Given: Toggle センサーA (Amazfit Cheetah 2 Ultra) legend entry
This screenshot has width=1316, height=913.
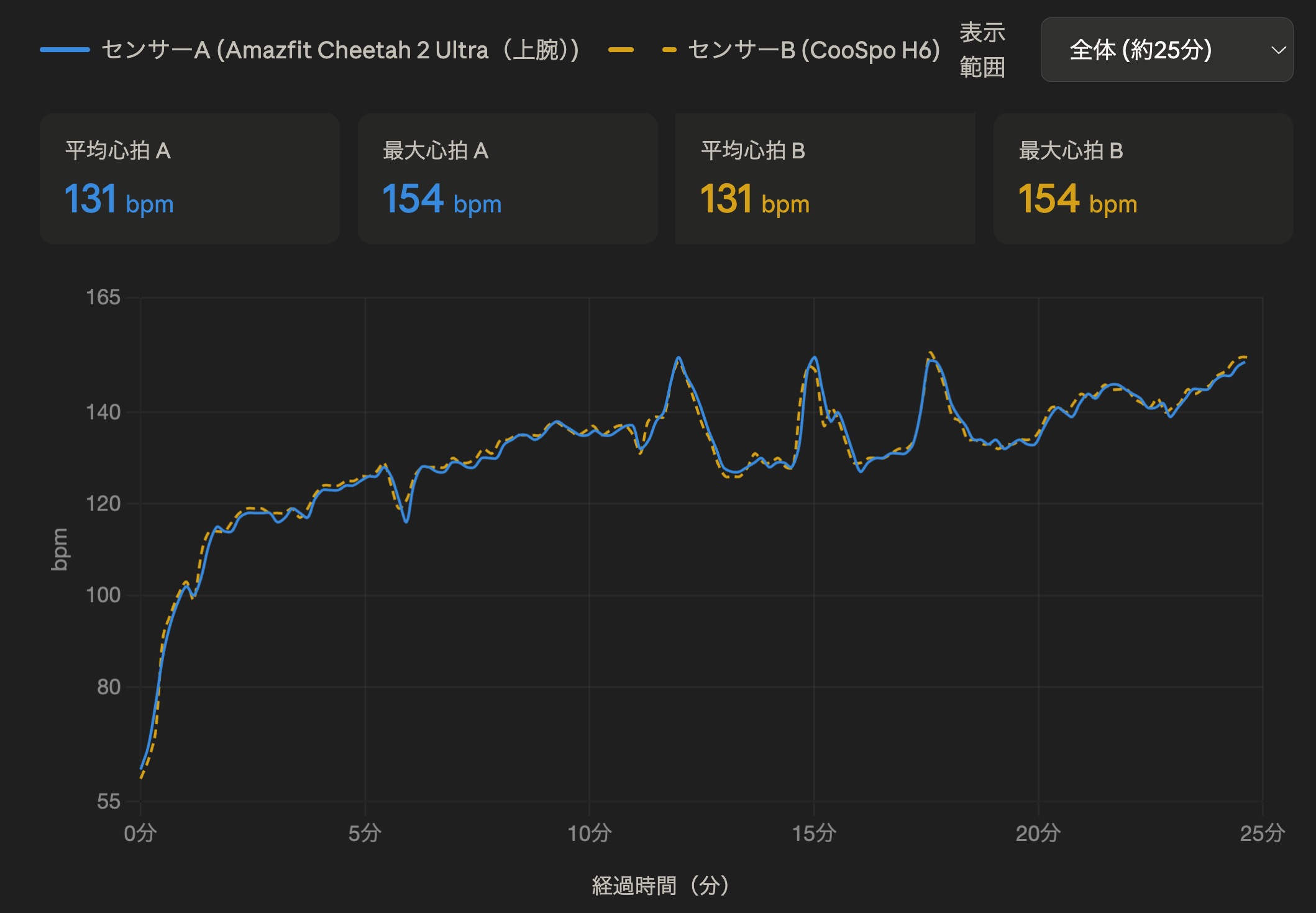Looking at the screenshot, I should point(309,50).
